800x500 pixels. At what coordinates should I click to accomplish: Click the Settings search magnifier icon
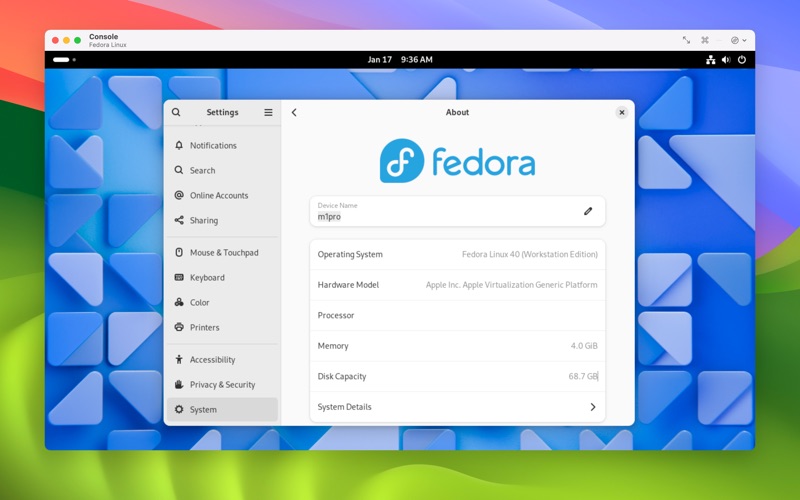(176, 112)
